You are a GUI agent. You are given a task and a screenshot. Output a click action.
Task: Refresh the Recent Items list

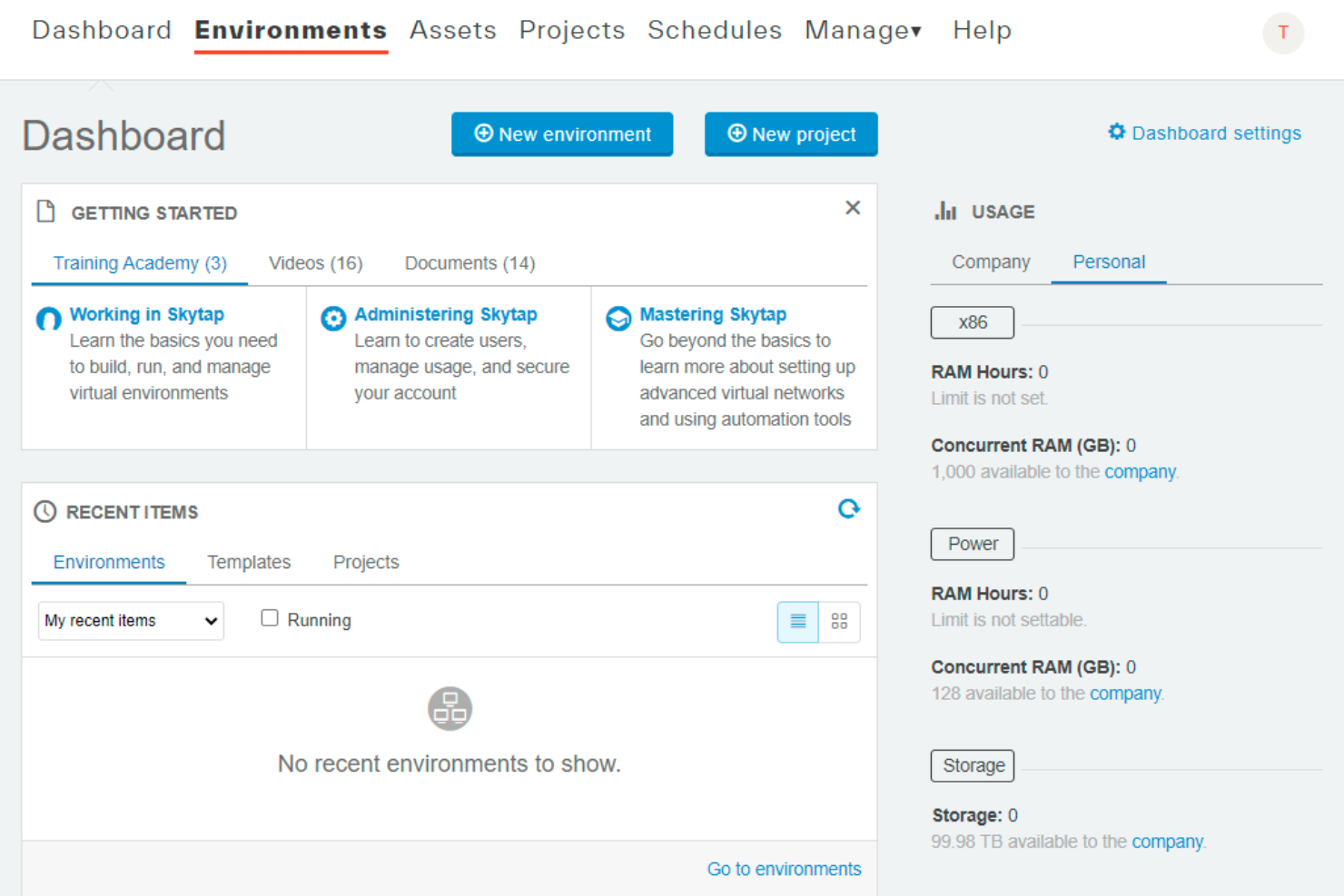click(849, 509)
